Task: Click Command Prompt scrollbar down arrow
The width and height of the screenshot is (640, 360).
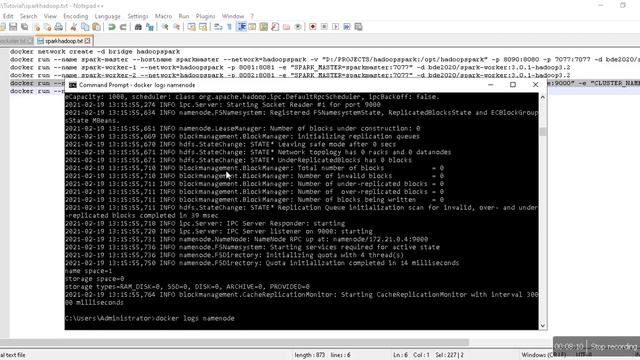Action: pyautogui.click(x=542, y=325)
